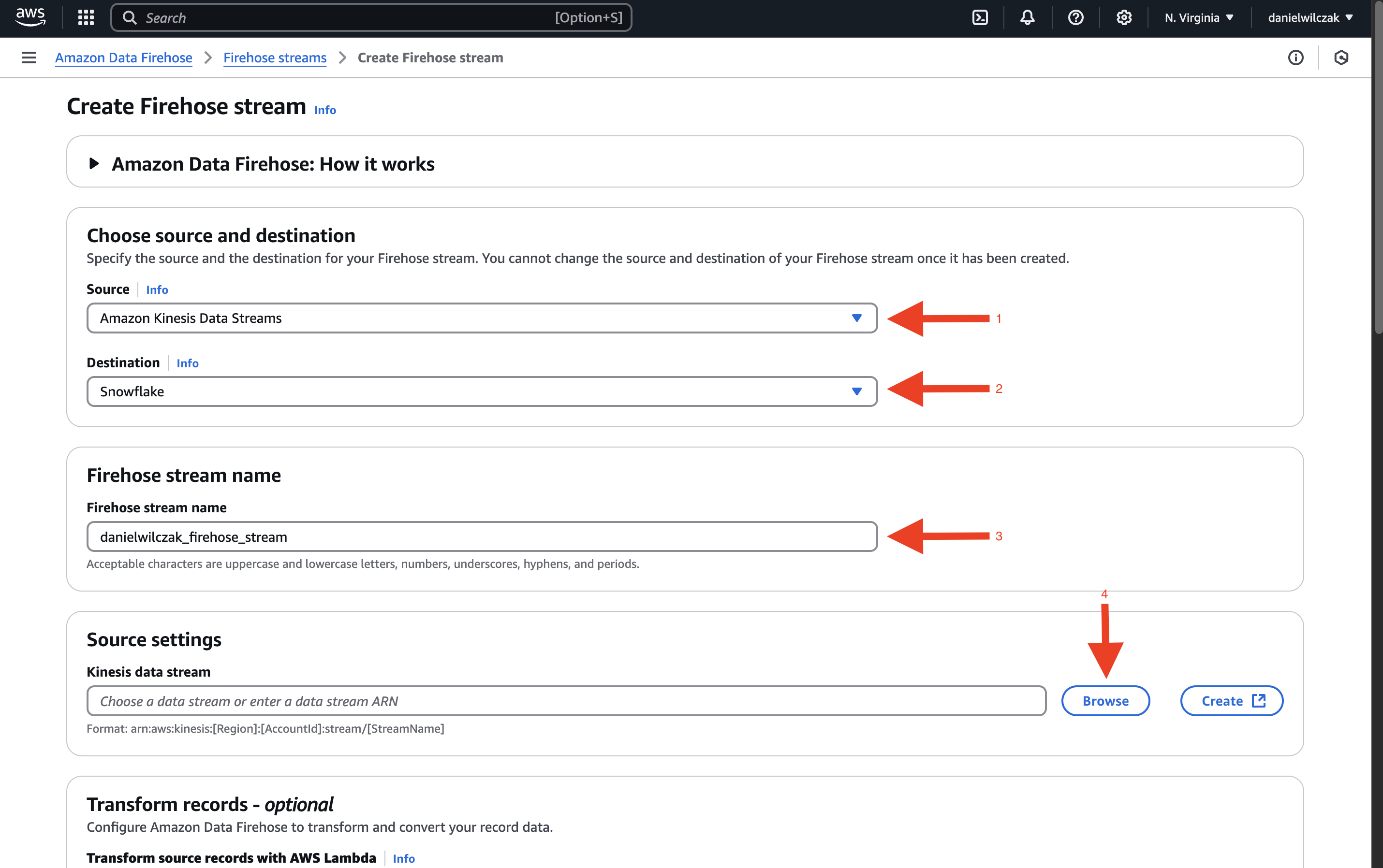Click Info link next to page title
Screen dimensions: 1383x868
[x=325, y=110]
